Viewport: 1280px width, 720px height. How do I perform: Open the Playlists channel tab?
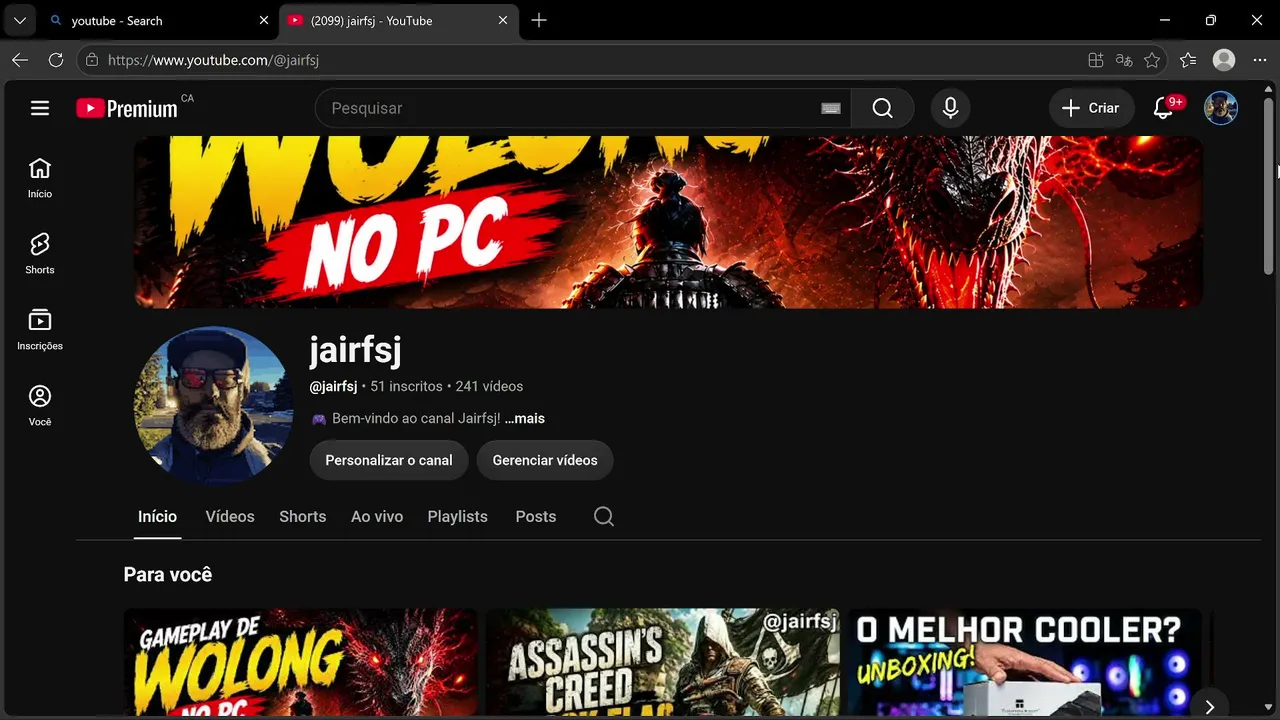[x=458, y=516]
